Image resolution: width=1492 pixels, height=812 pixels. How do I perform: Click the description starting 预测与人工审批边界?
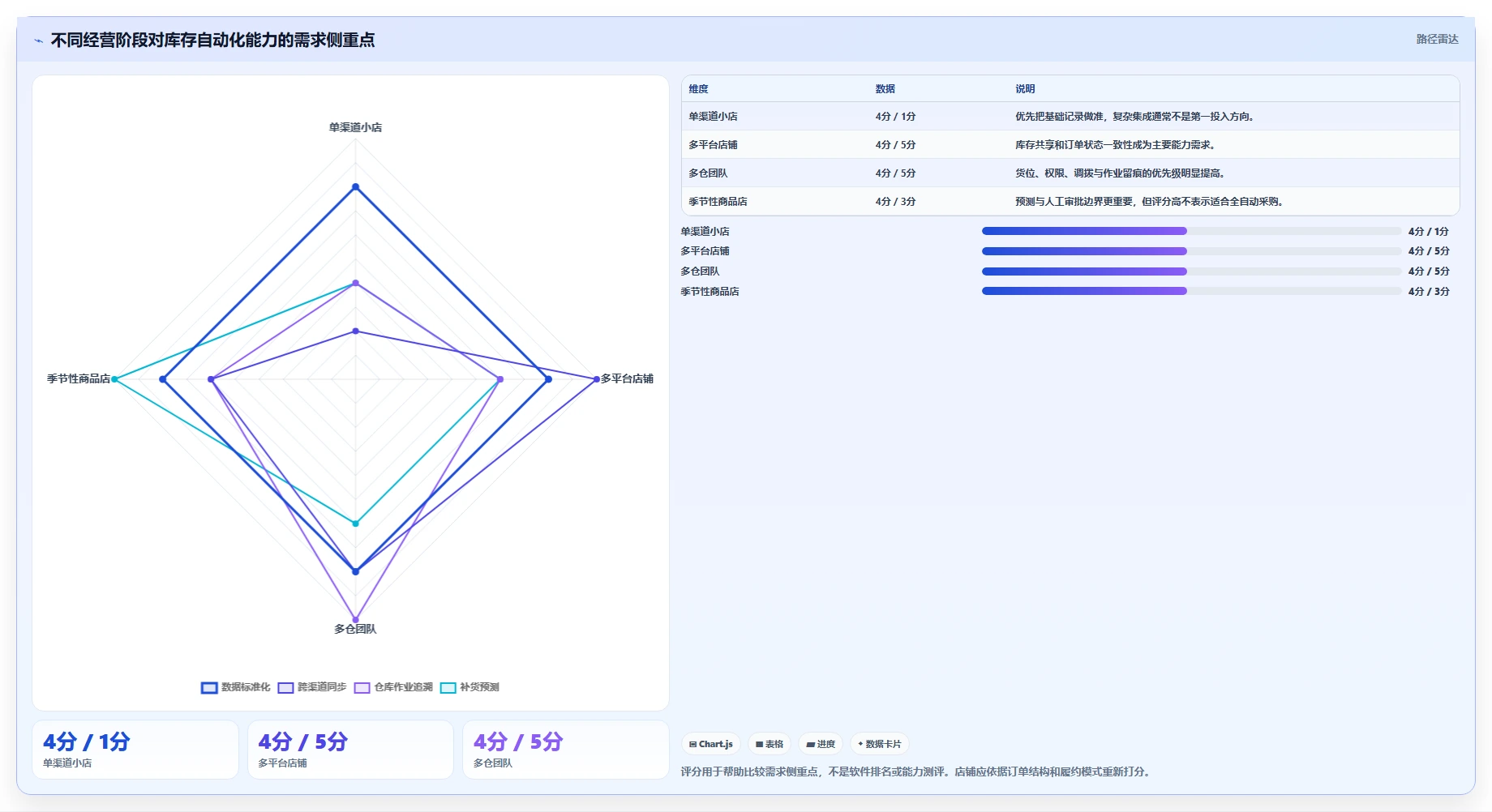tap(1150, 202)
